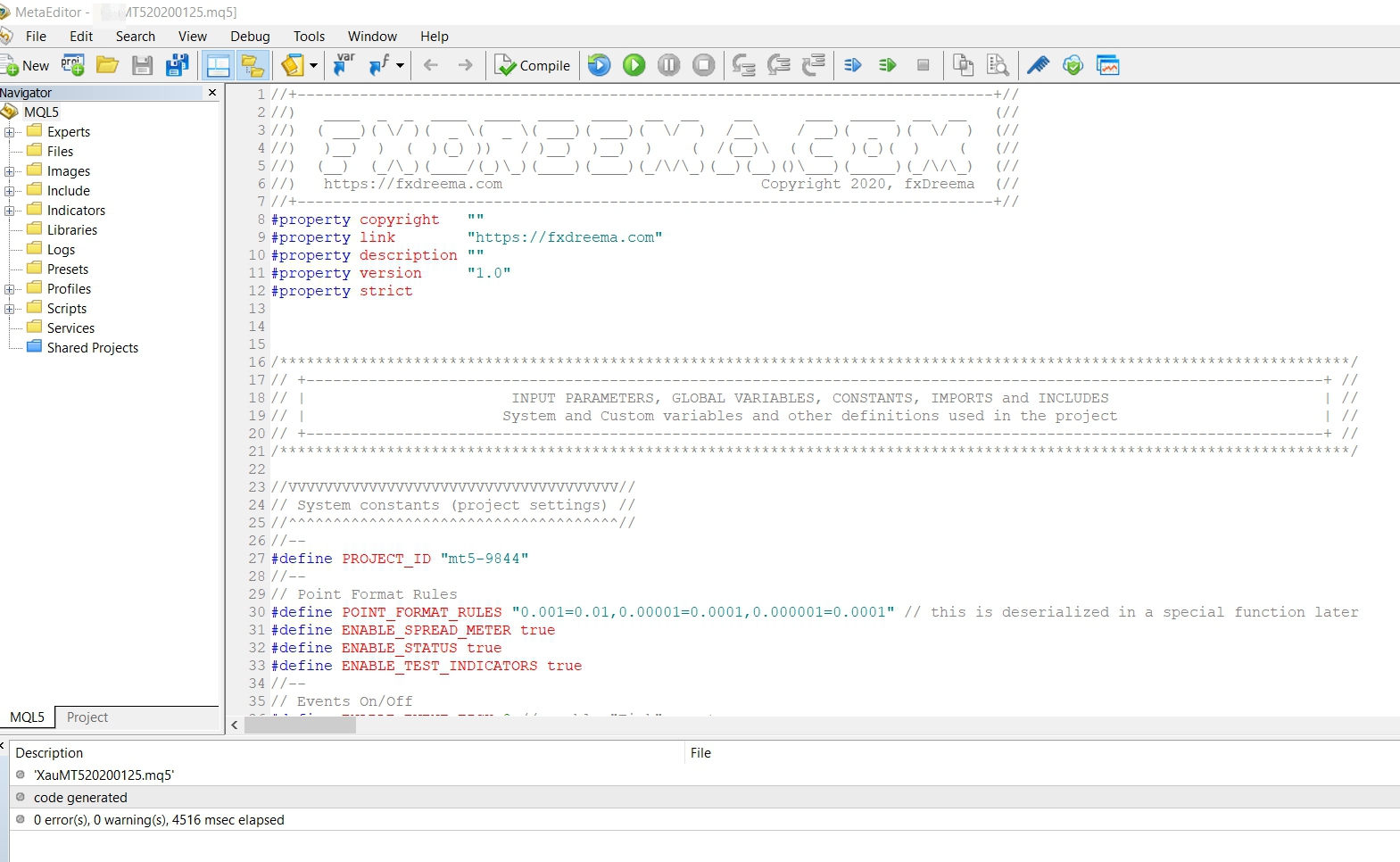Close the Navigator panel
1400x862 pixels.
coord(212,93)
